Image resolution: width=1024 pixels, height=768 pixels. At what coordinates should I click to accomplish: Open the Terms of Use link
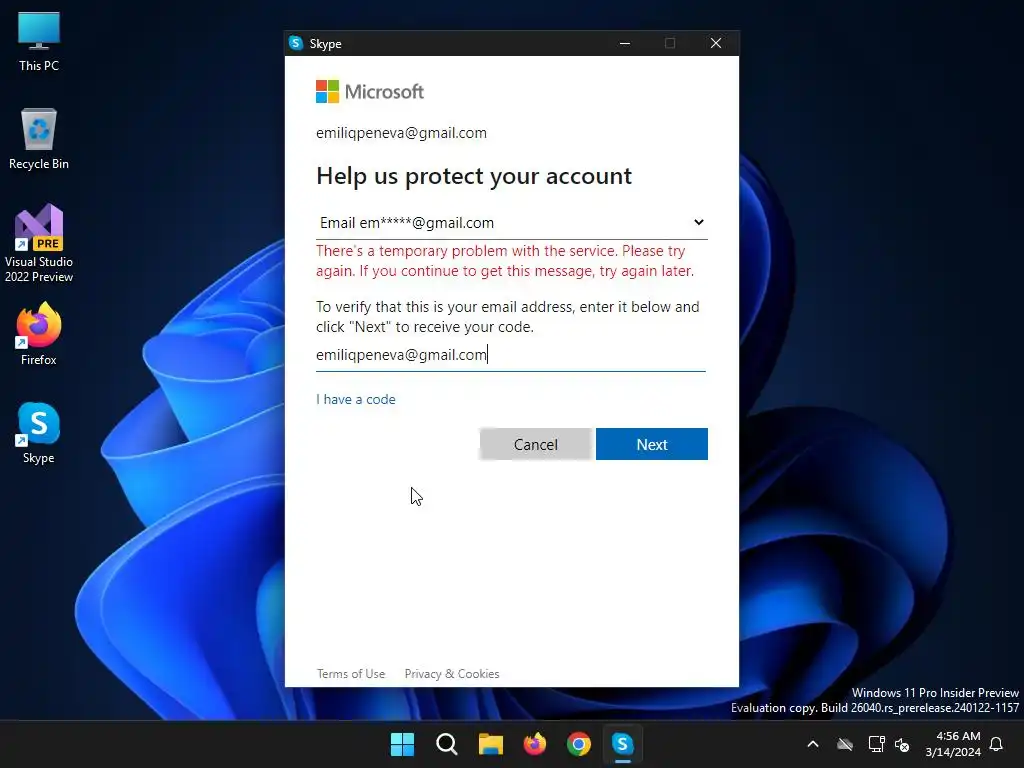(x=351, y=673)
